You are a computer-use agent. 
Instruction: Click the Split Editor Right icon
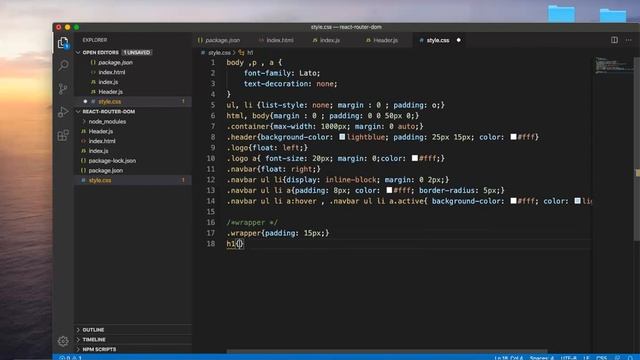tap(614, 40)
